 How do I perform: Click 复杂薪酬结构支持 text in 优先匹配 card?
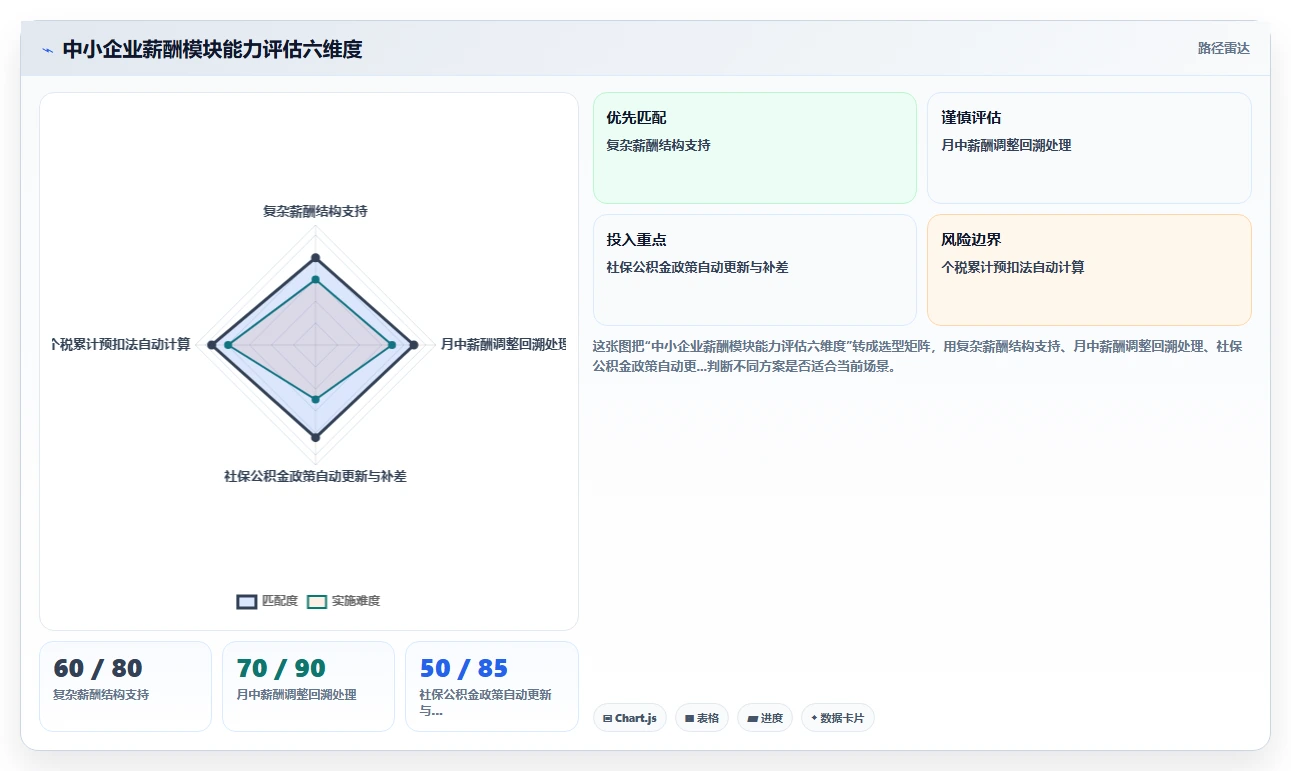point(658,145)
